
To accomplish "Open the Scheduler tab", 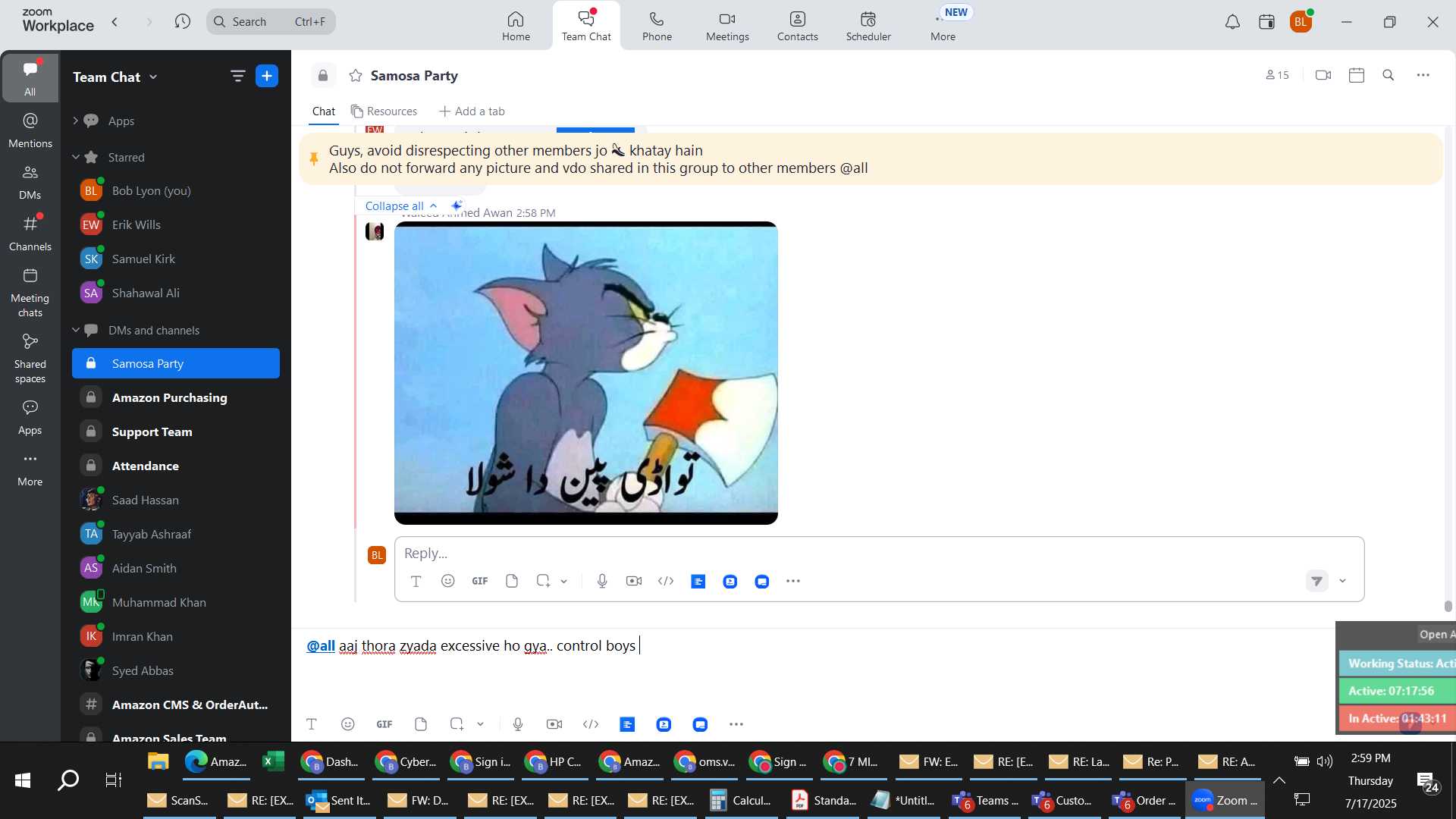I will pyautogui.click(x=868, y=25).
